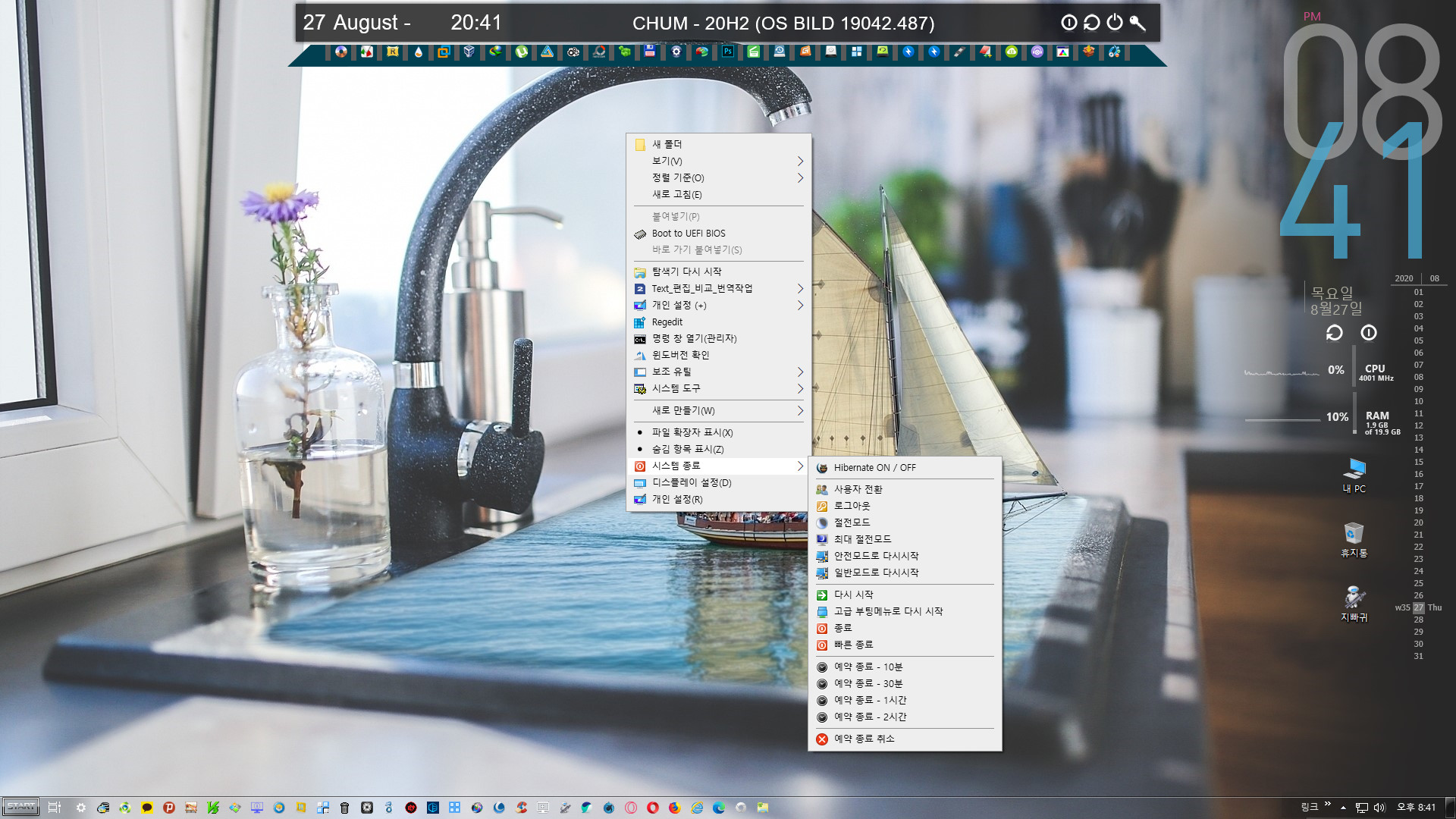Viewport: 1456px width, 819px height.
Task: Open the 휴지통 recycle bin desktop icon
Action: pos(1354,540)
